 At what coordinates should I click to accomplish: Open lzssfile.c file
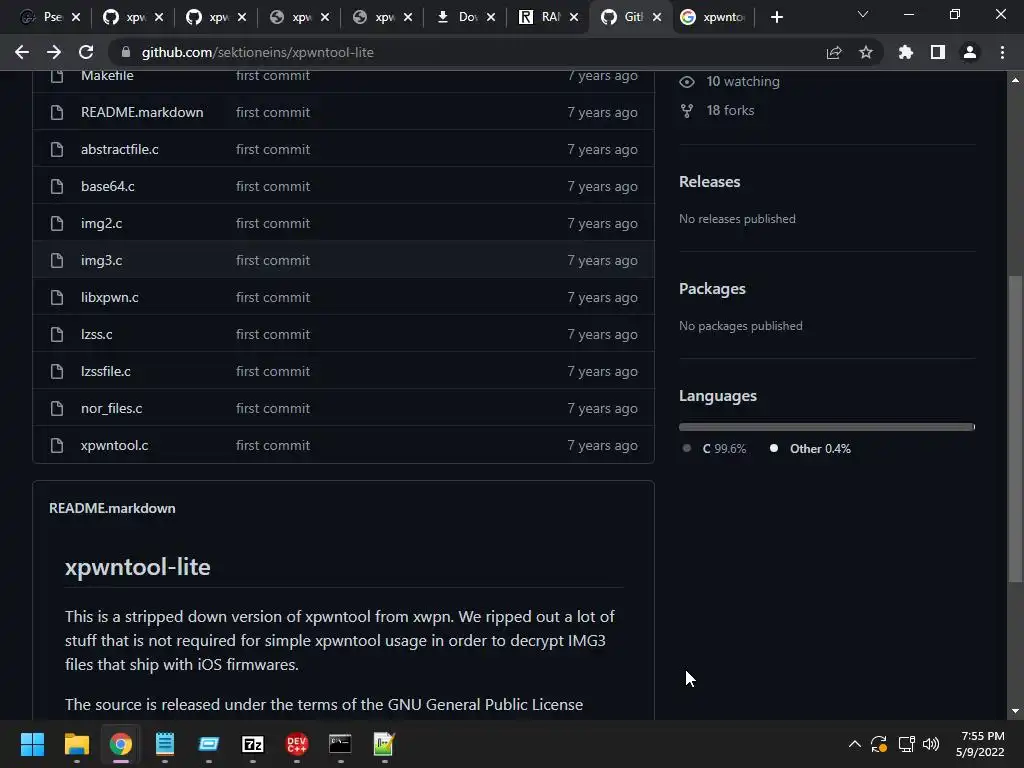(106, 372)
